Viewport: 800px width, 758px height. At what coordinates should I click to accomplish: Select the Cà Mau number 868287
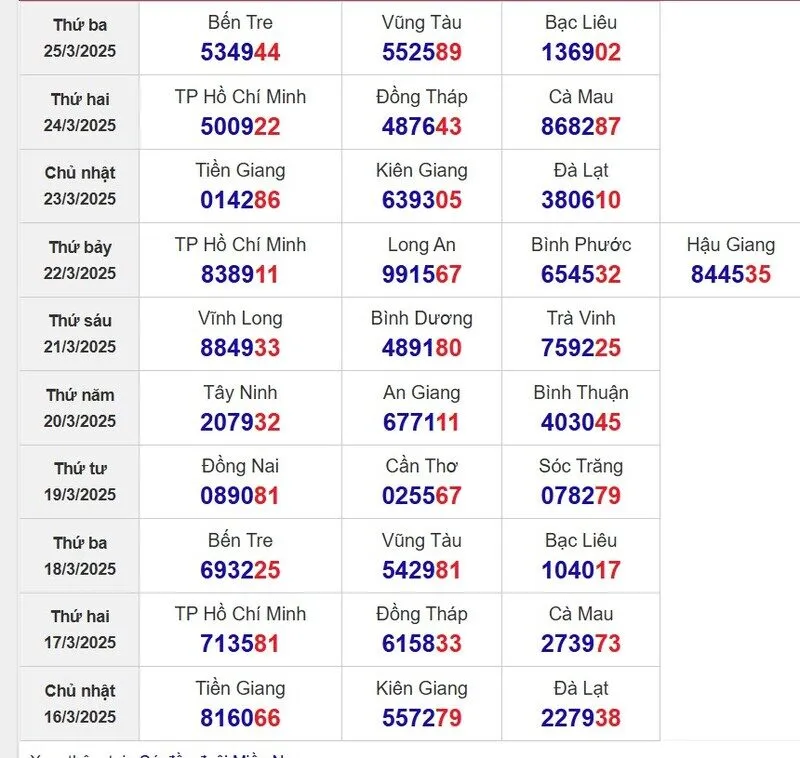[581, 126]
